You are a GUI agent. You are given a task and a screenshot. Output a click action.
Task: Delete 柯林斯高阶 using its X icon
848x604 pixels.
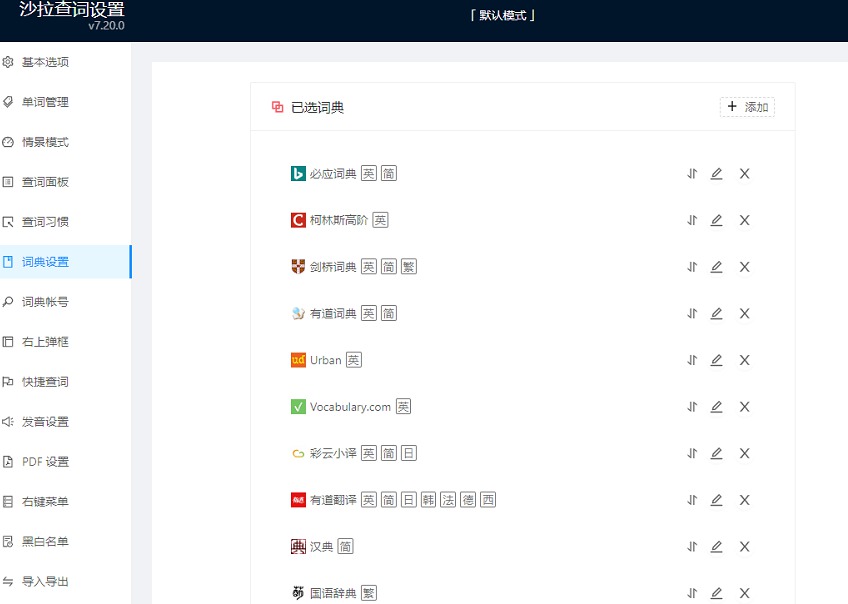click(745, 220)
